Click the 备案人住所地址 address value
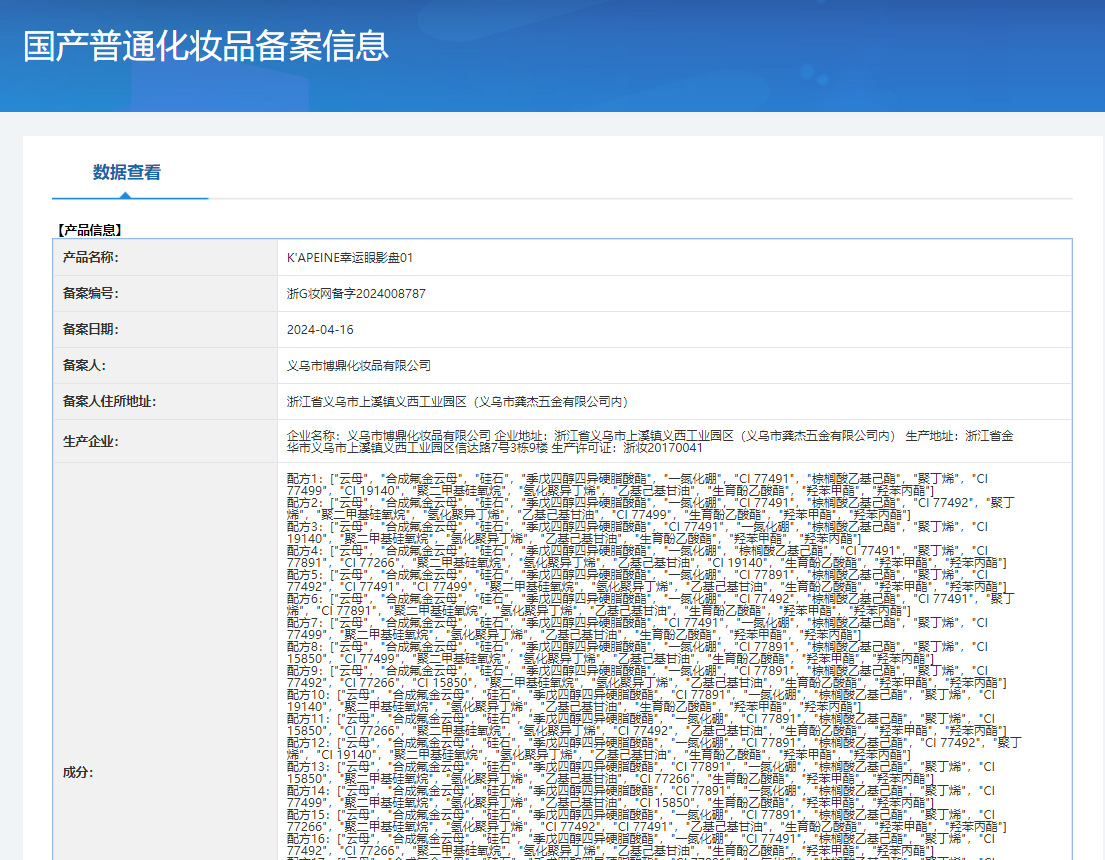Image resolution: width=1105 pixels, height=860 pixels. point(458,401)
